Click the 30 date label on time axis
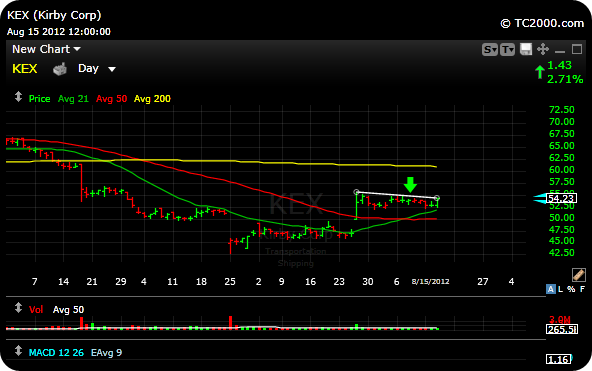The image size is (592, 371). (x=368, y=282)
